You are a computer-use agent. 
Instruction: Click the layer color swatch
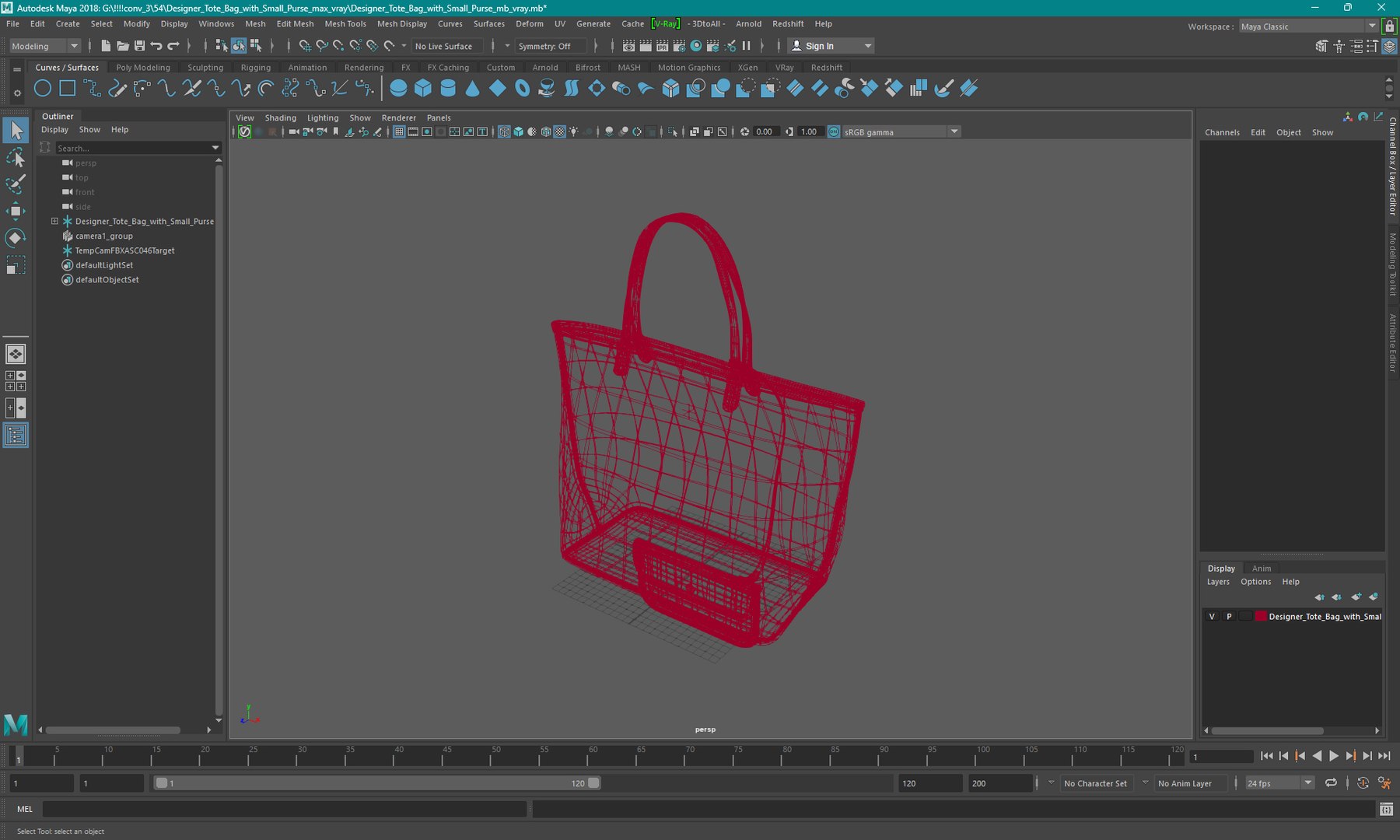(x=1261, y=616)
